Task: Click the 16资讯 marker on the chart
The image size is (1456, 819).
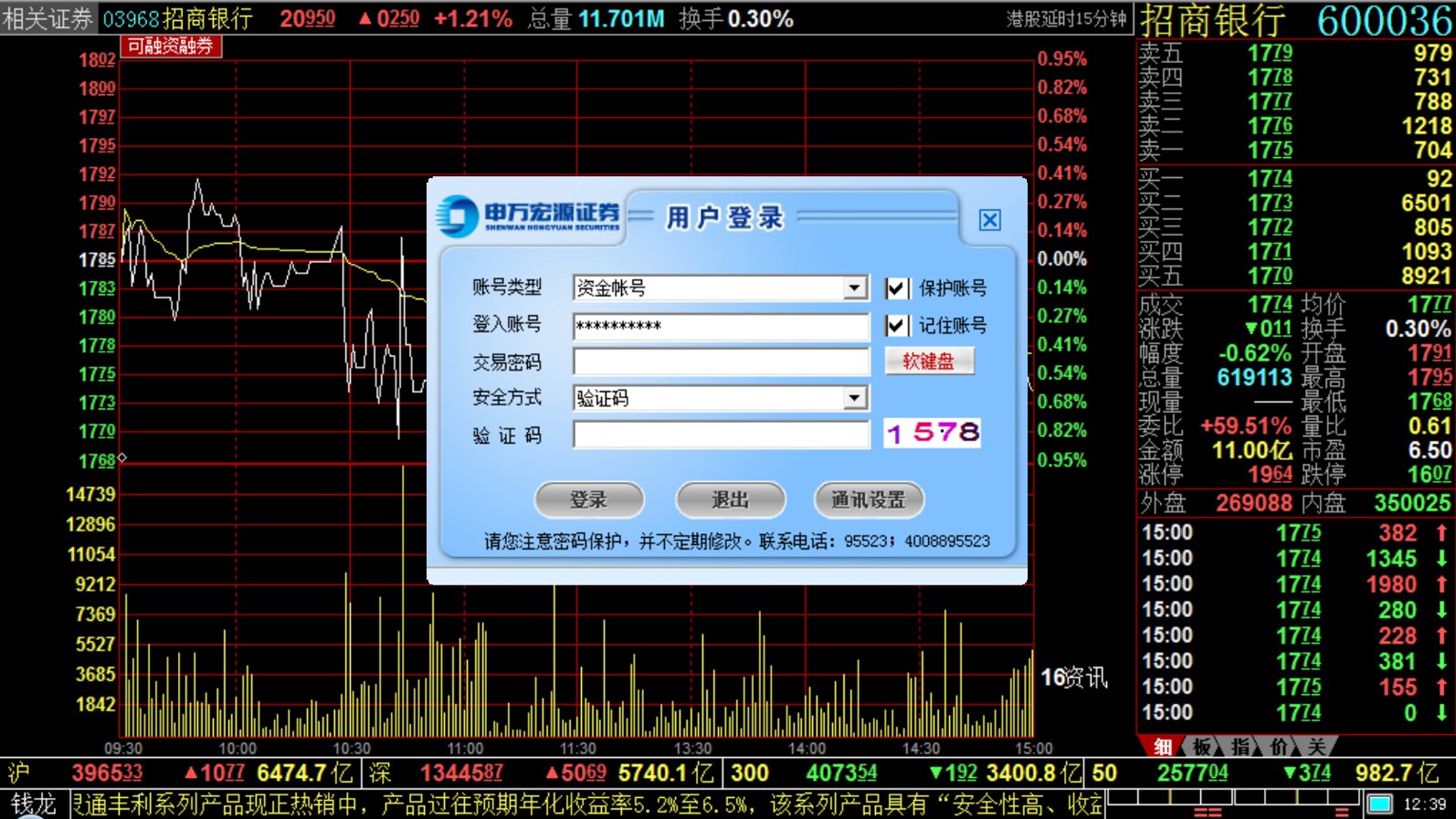Action: [1073, 677]
